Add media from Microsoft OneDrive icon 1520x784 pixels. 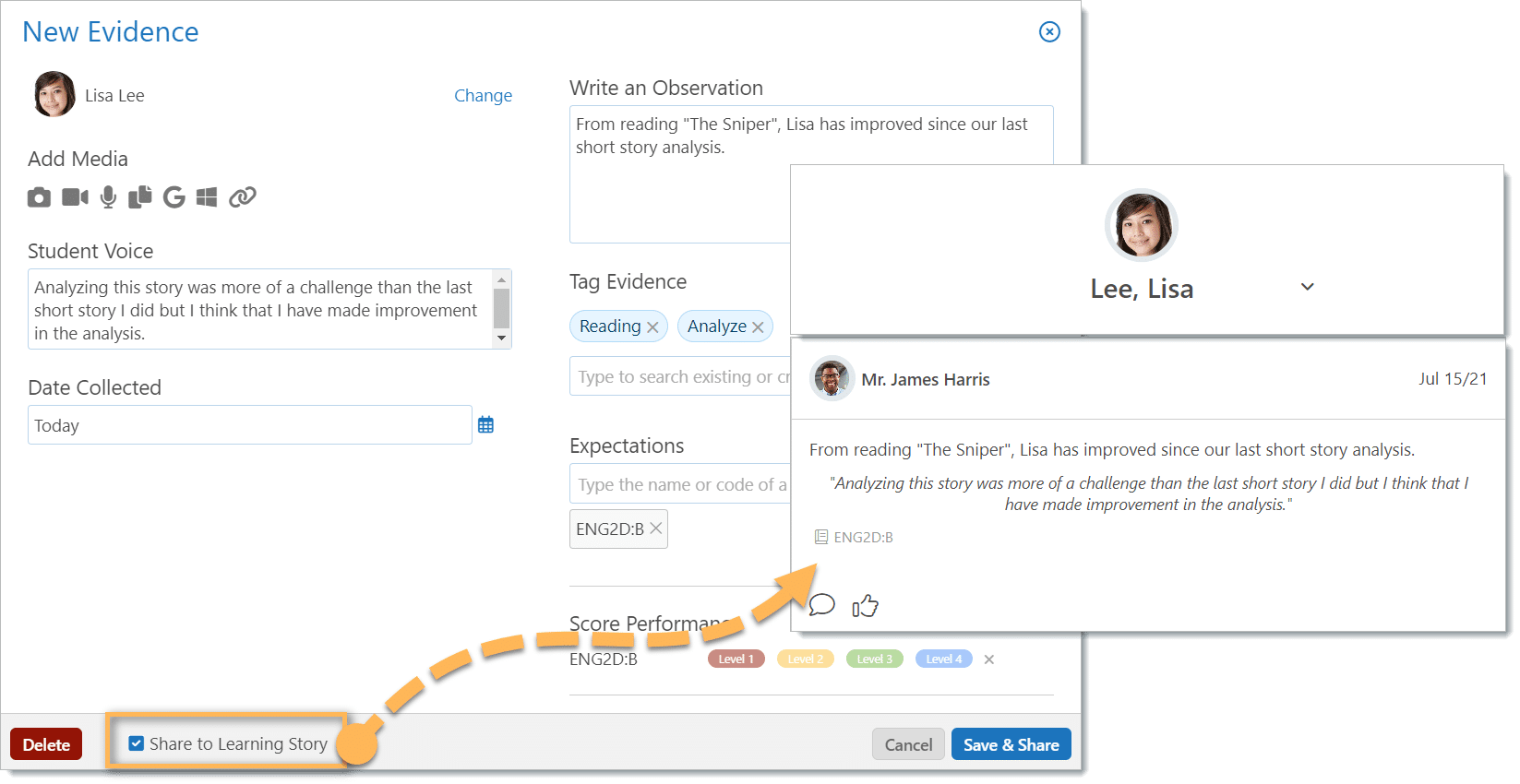(207, 197)
